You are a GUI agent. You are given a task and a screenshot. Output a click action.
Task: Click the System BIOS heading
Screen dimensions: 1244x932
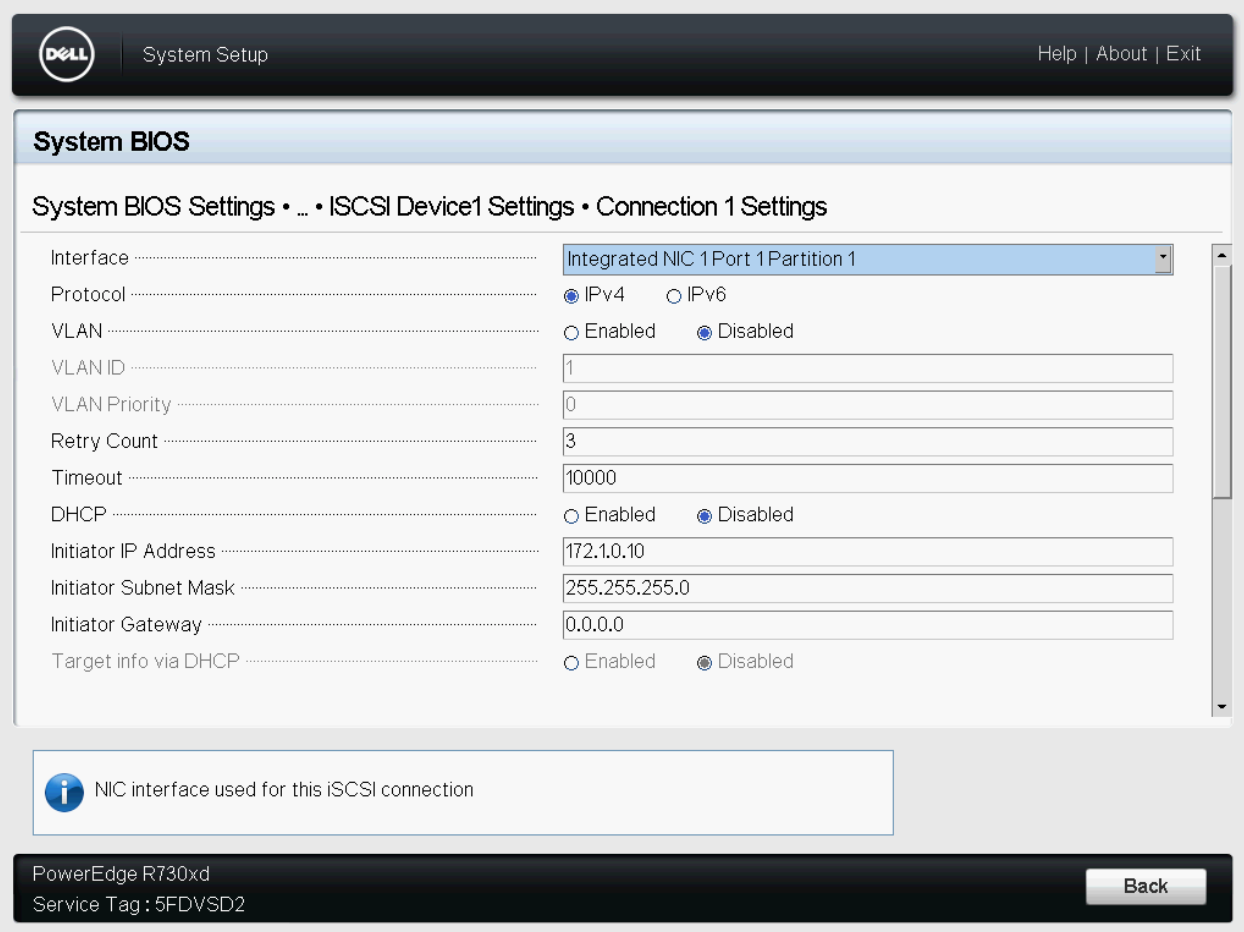point(111,142)
